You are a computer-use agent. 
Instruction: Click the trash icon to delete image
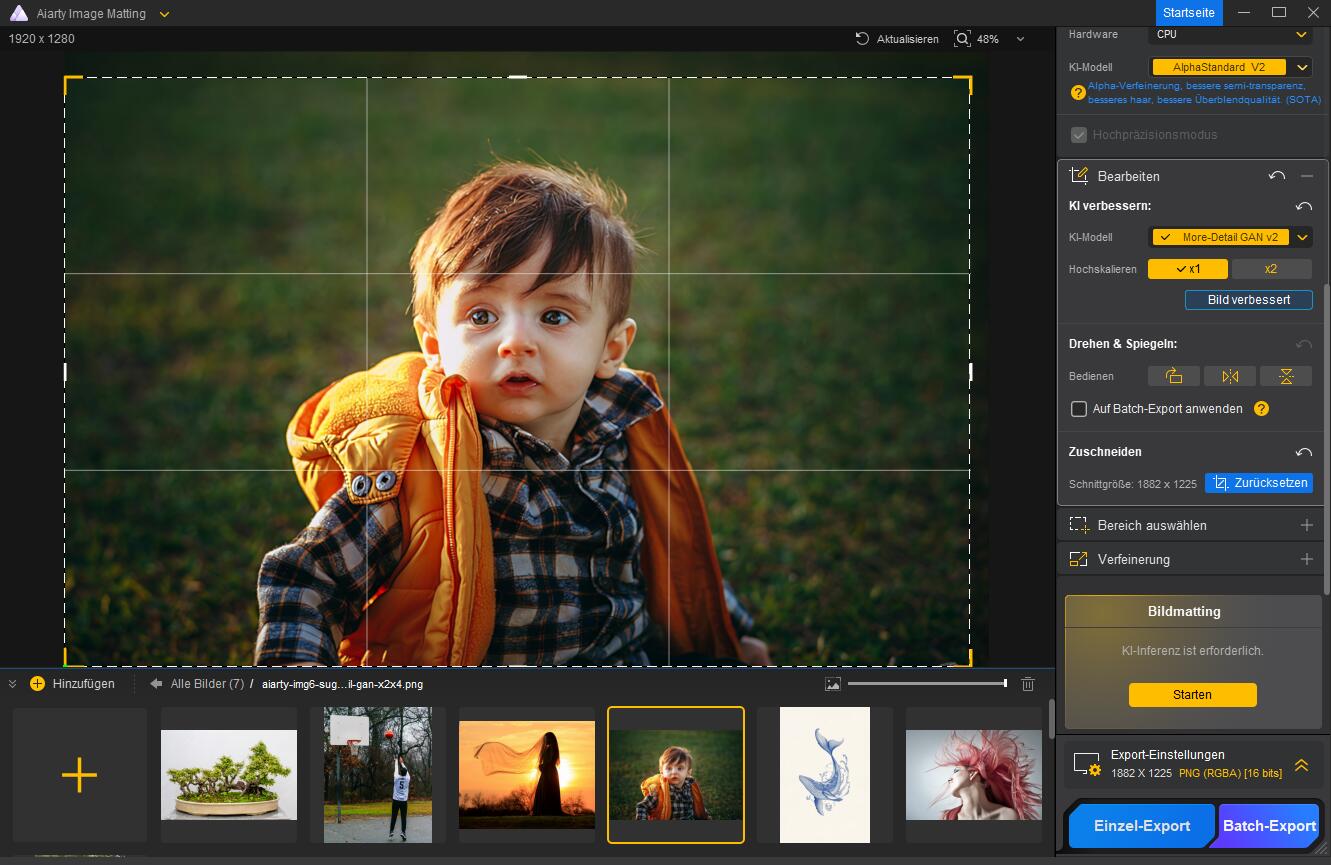1028,684
